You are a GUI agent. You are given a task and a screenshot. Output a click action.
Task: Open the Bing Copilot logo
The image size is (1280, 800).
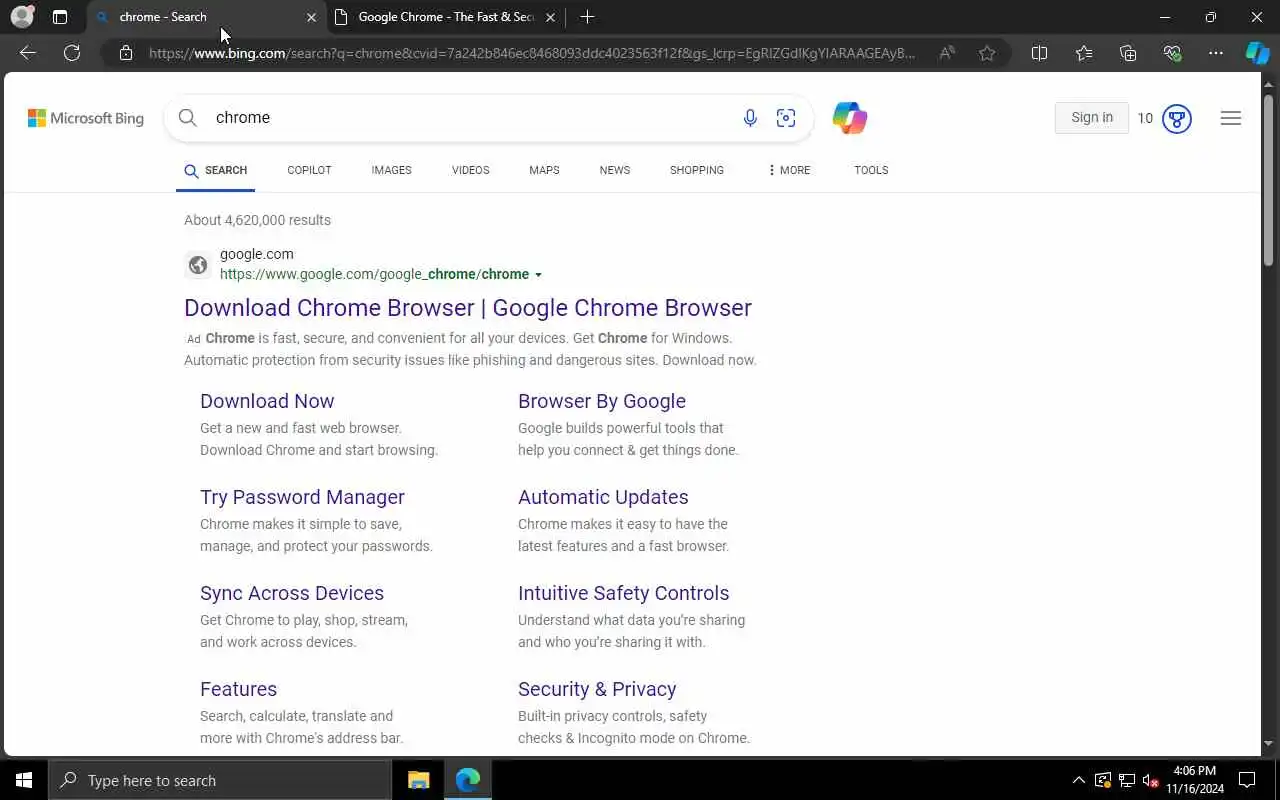[x=850, y=118]
